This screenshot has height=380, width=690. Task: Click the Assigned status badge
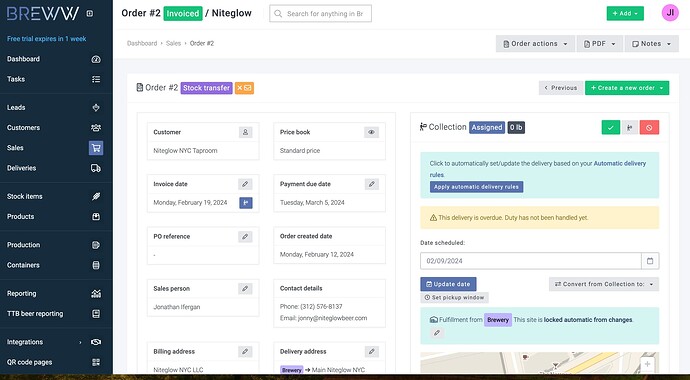click(x=487, y=128)
